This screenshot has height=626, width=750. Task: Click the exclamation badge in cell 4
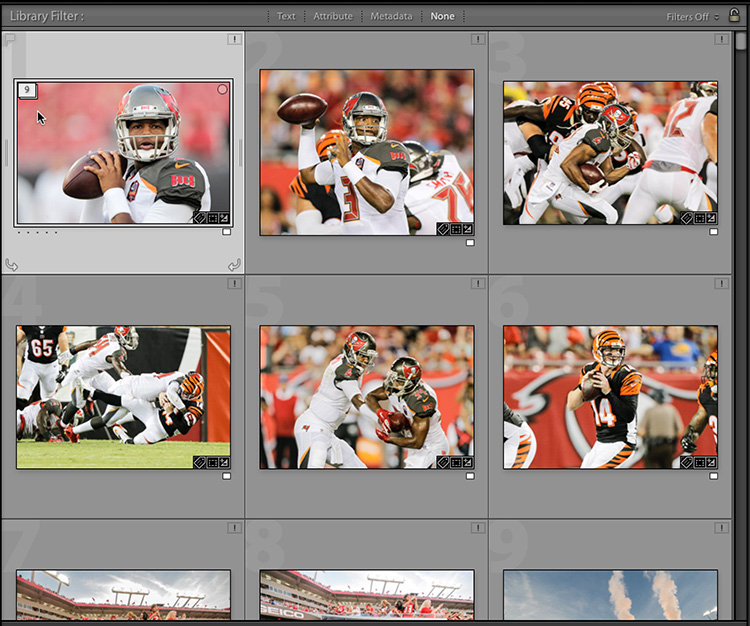pyautogui.click(x=234, y=284)
